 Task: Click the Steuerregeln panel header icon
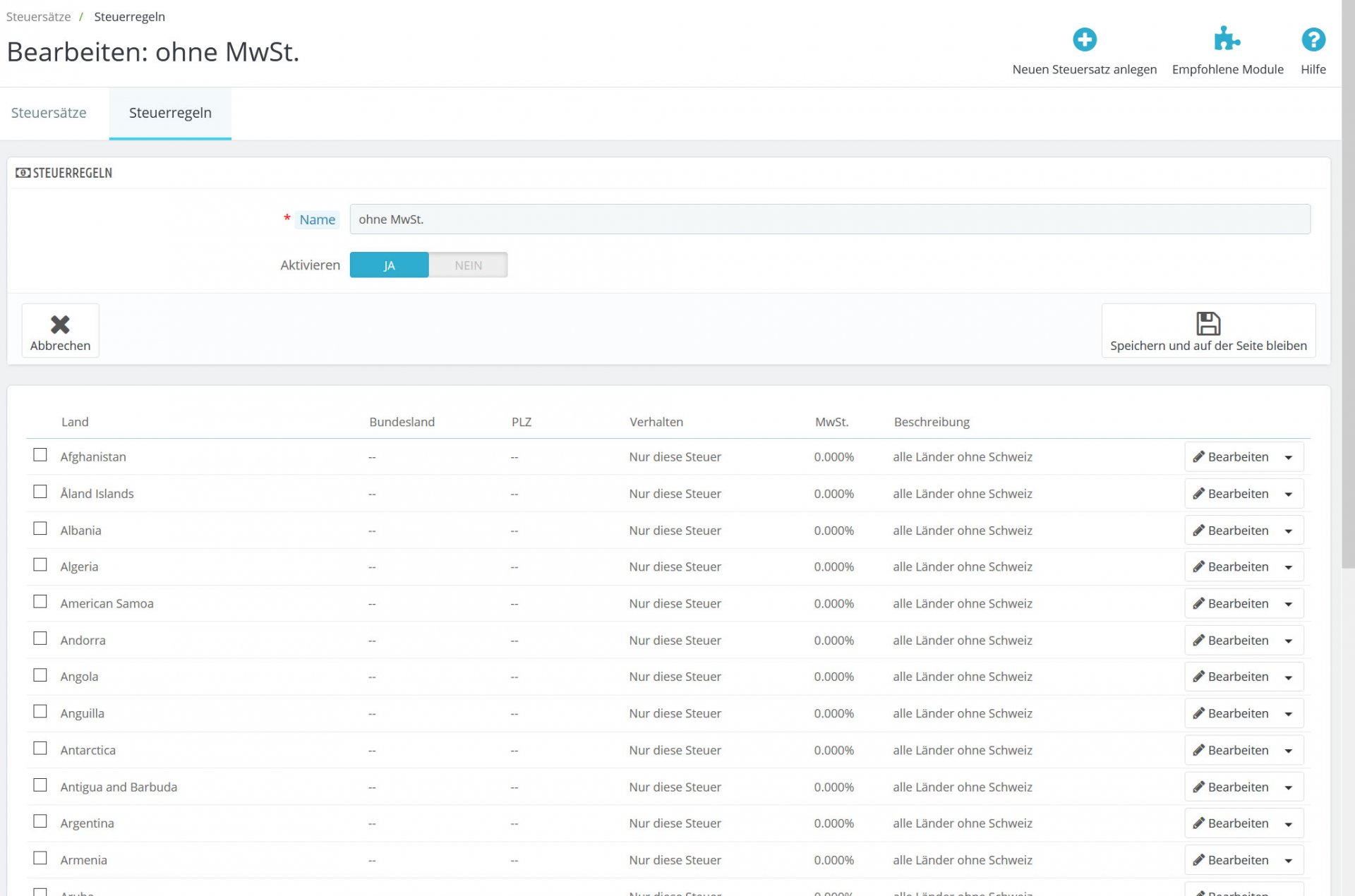pos(23,173)
